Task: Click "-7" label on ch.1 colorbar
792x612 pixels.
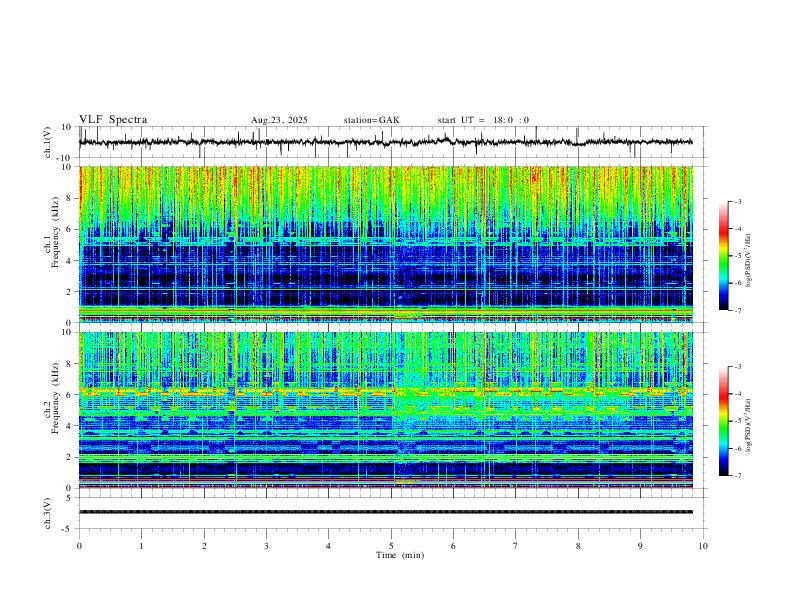Action: pyautogui.click(x=738, y=310)
